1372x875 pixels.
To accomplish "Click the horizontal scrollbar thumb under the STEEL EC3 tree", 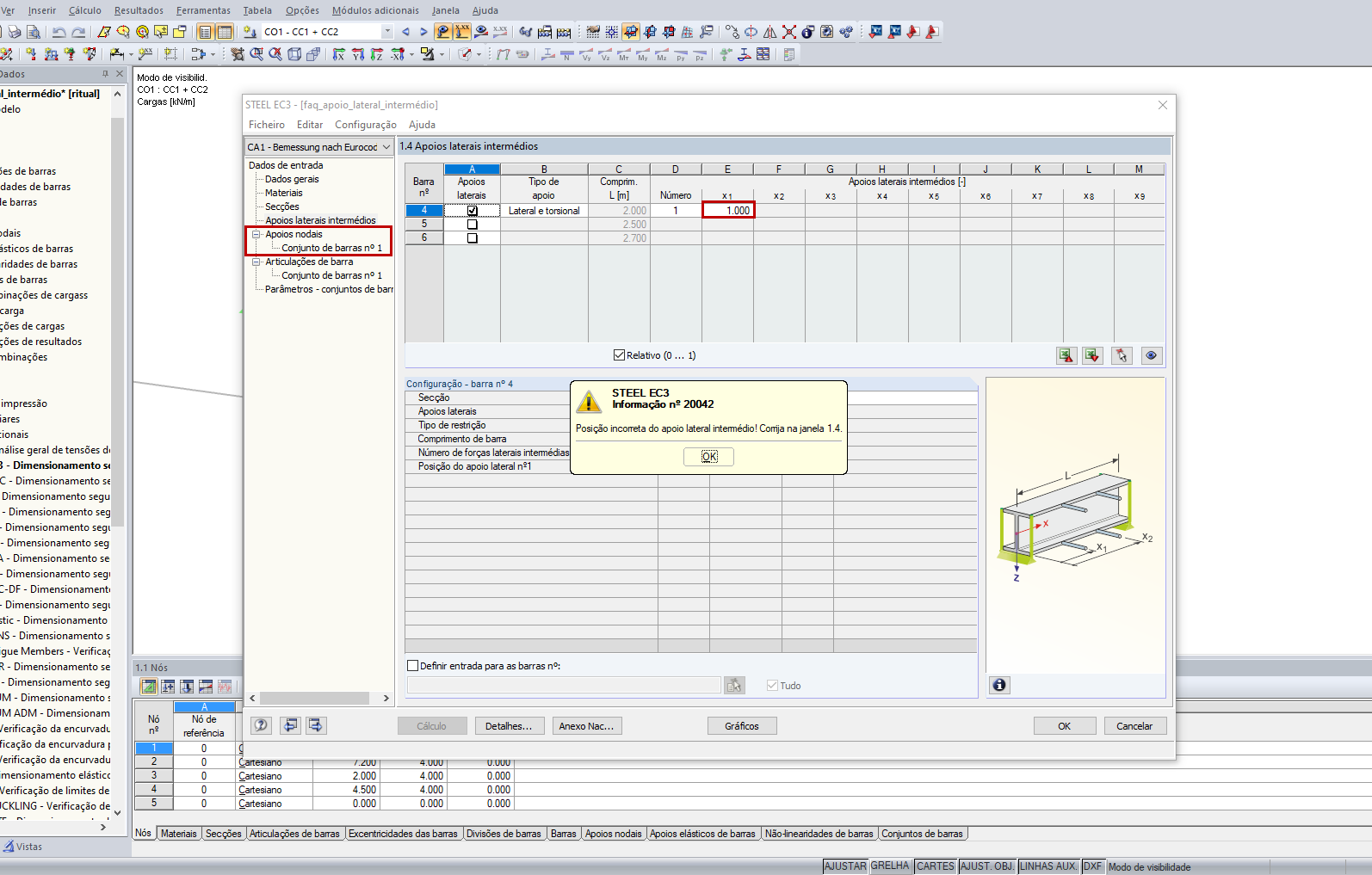I will (x=315, y=699).
